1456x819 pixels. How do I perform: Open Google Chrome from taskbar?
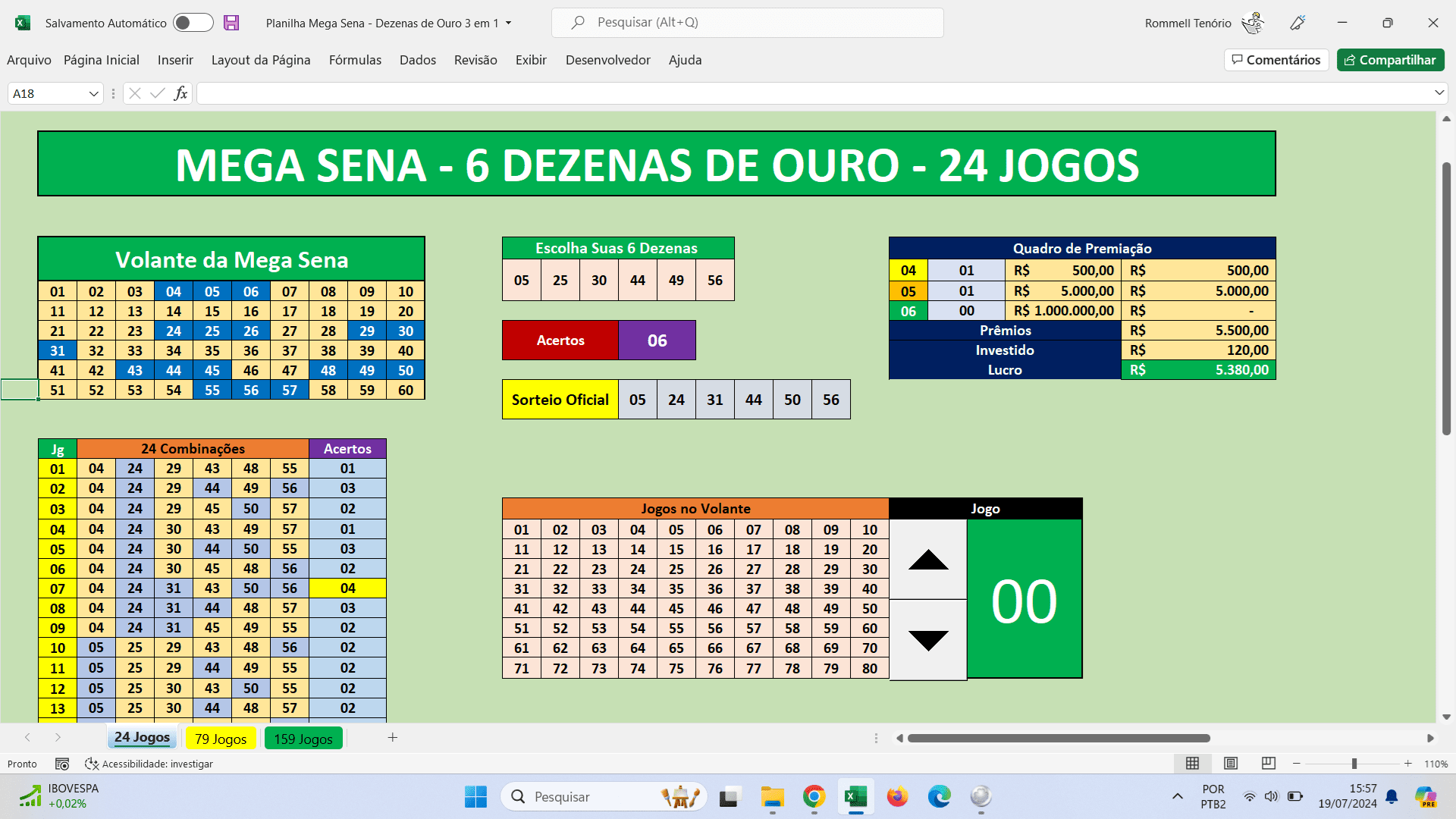click(814, 797)
